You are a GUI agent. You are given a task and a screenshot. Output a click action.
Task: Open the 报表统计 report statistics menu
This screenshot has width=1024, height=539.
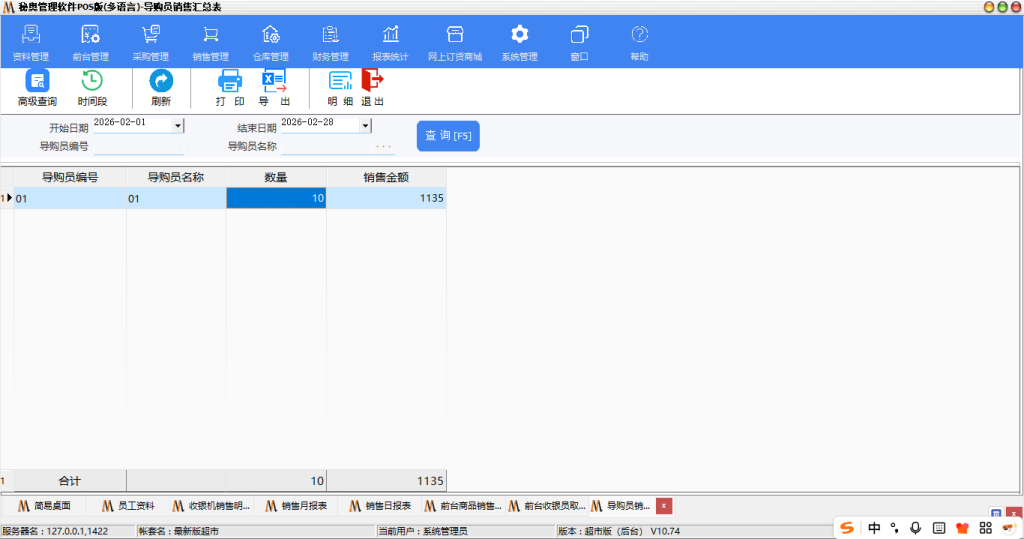(x=390, y=43)
